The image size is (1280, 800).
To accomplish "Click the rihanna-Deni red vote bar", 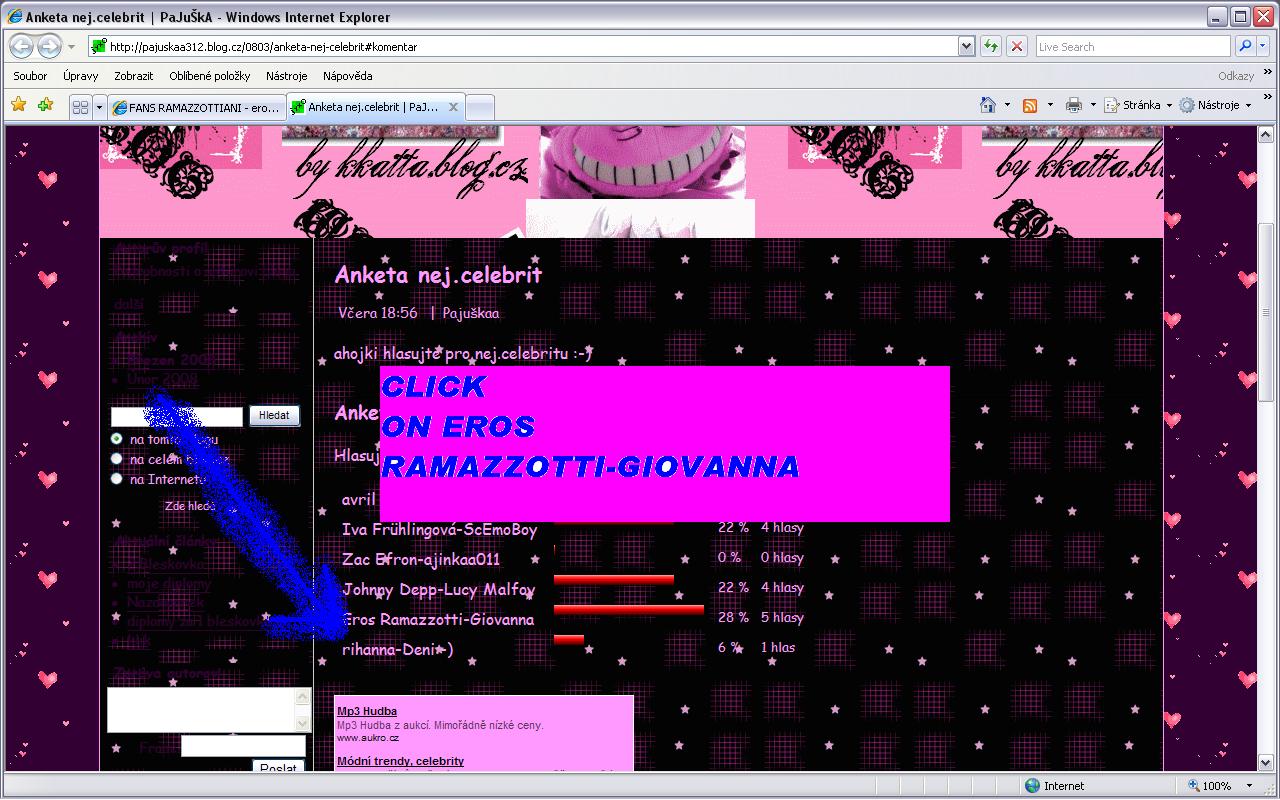I will tap(568, 639).
